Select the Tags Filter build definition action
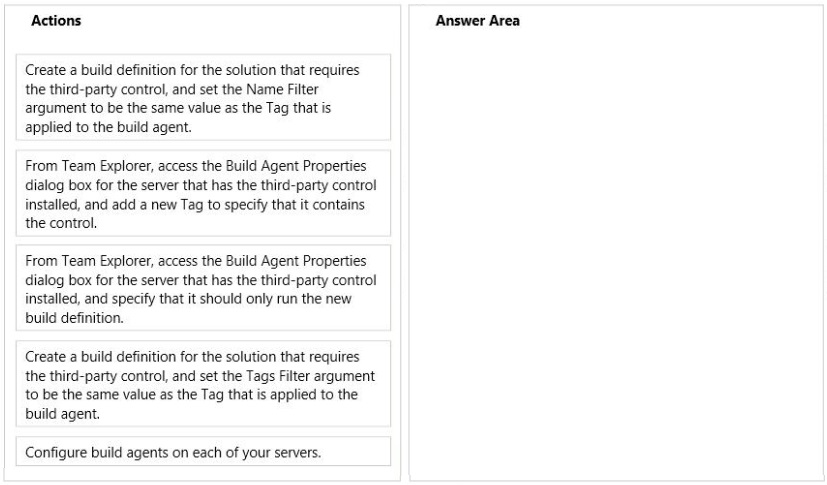The height and width of the screenshot is (485, 827). [203, 384]
